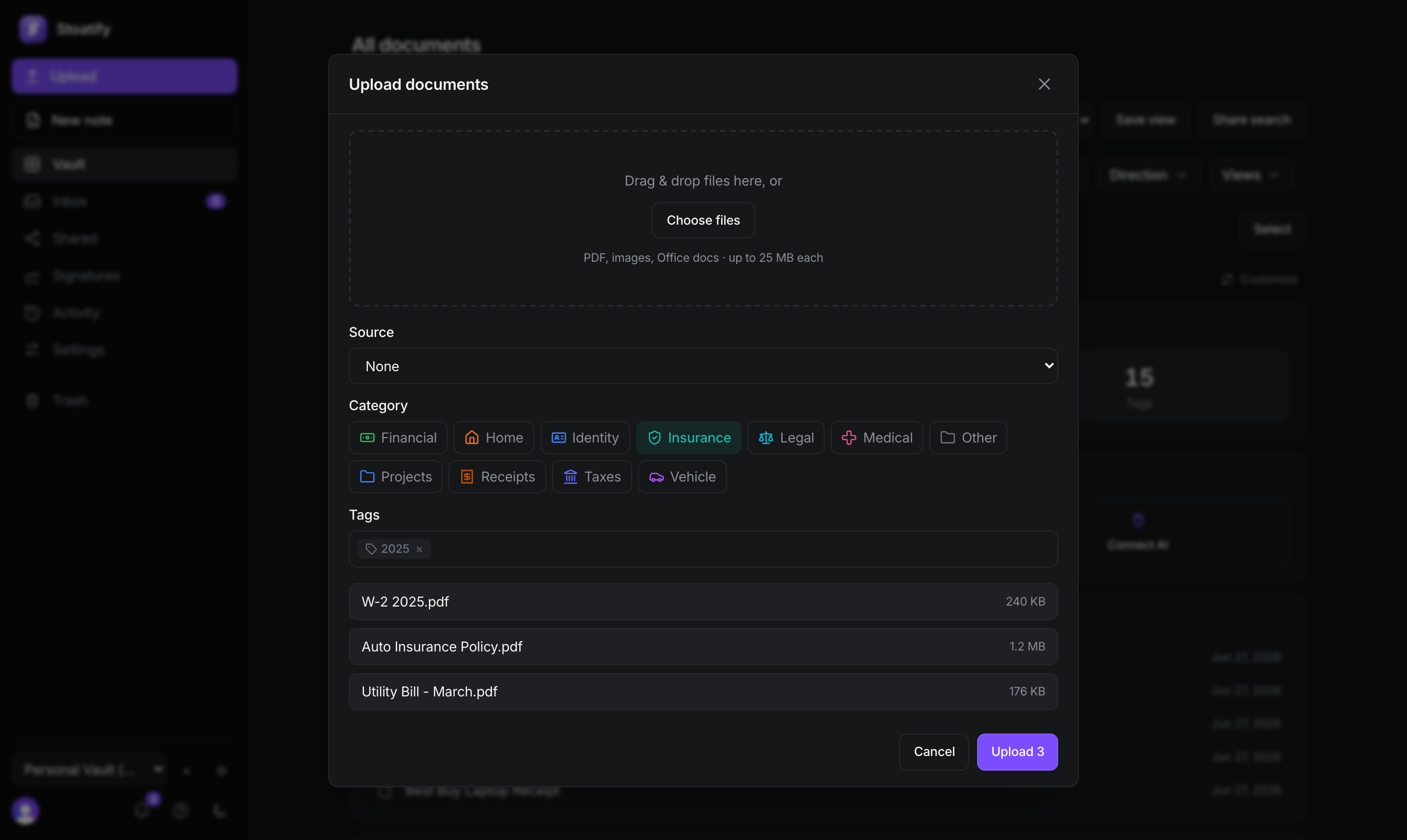The width and height of the screenshot is (1407, 840).
Task: Choose the Home category icon chip
Action: pyautogui.click(x=493, y=438)
